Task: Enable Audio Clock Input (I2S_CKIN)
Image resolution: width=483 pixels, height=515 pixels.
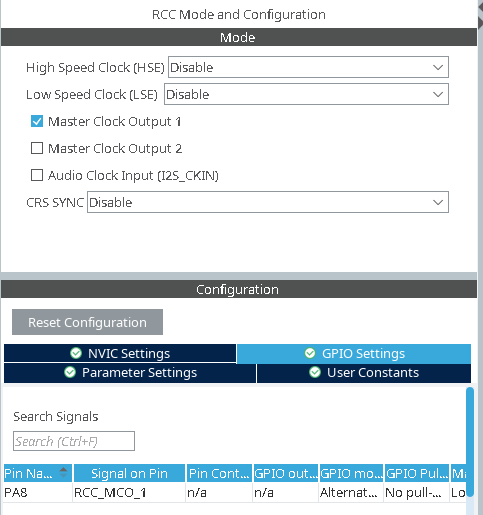Action: 37,175
